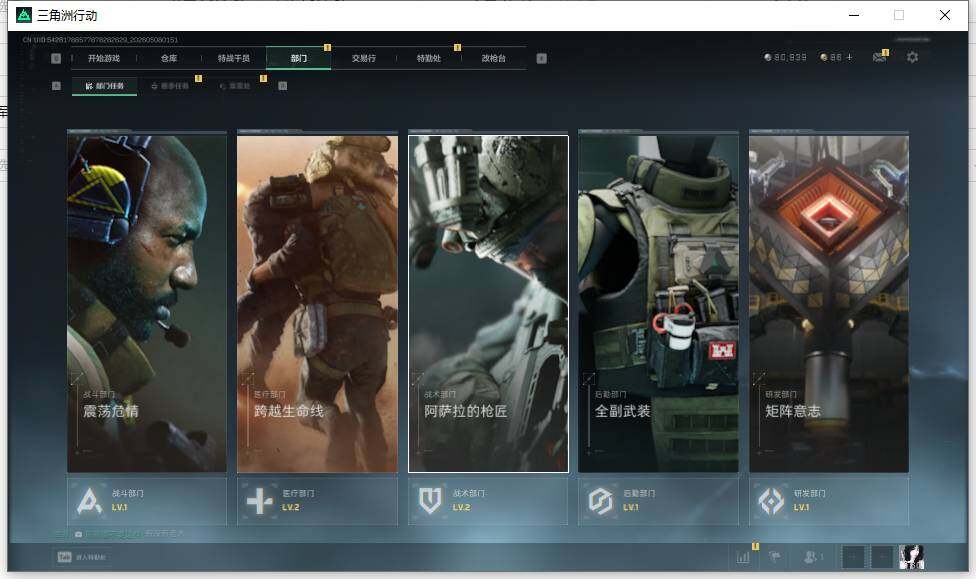Click the 三角洲行动 window app icon
This screenshot has width=976, height=579.
point(24,15)
